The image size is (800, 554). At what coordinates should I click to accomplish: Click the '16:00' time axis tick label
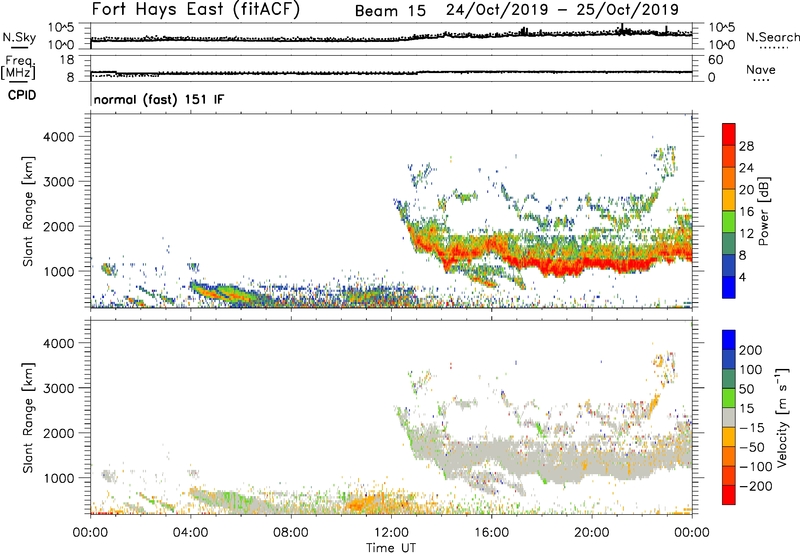click(492, 533)
